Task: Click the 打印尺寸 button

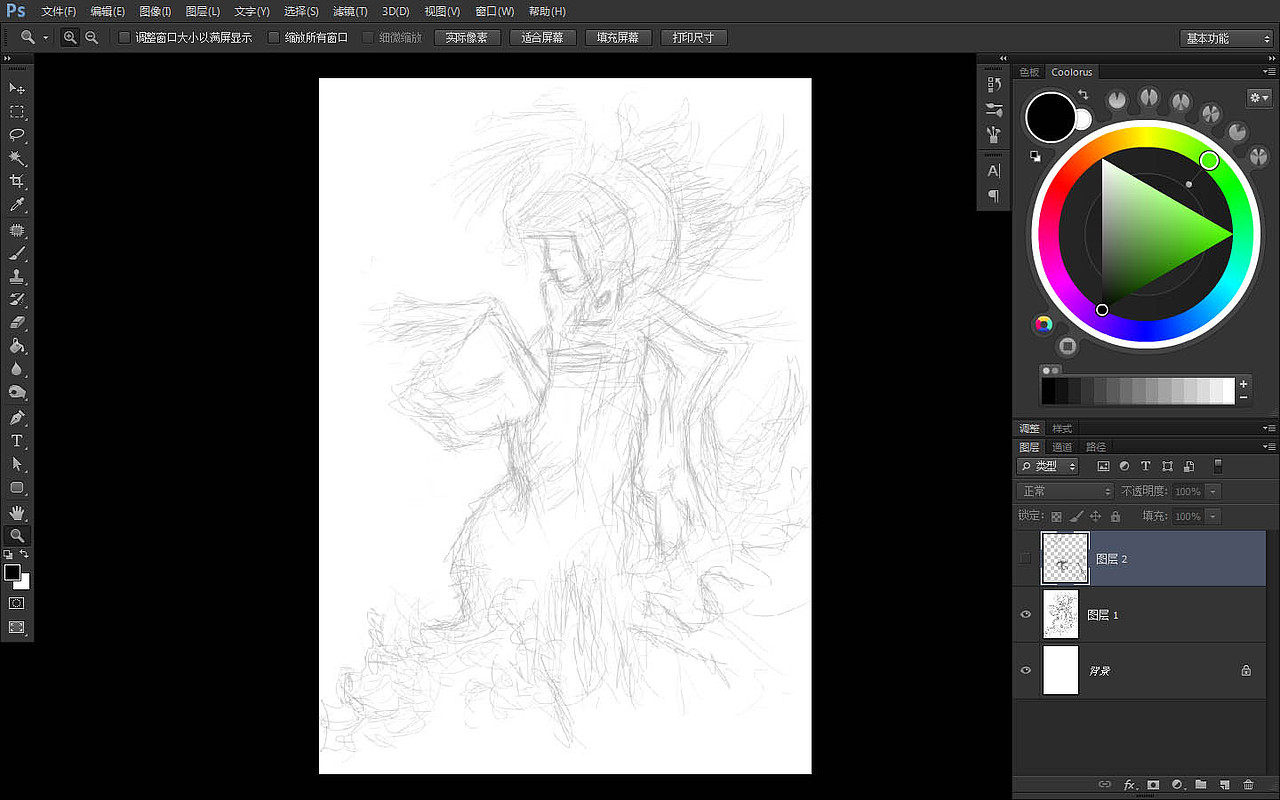Action: [x=693, y=38]
